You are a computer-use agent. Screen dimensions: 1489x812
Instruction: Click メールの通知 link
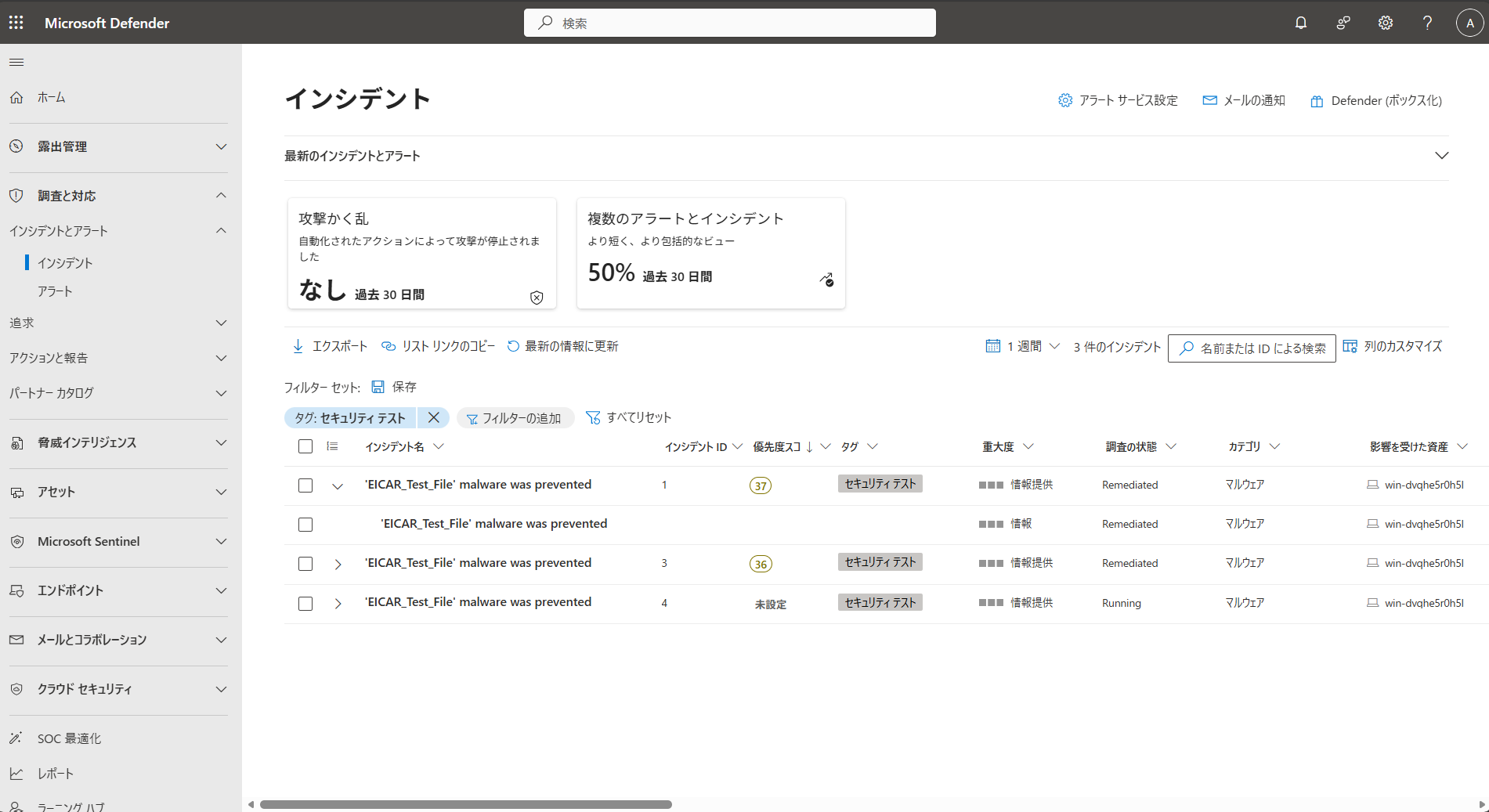coord(1244,100)
